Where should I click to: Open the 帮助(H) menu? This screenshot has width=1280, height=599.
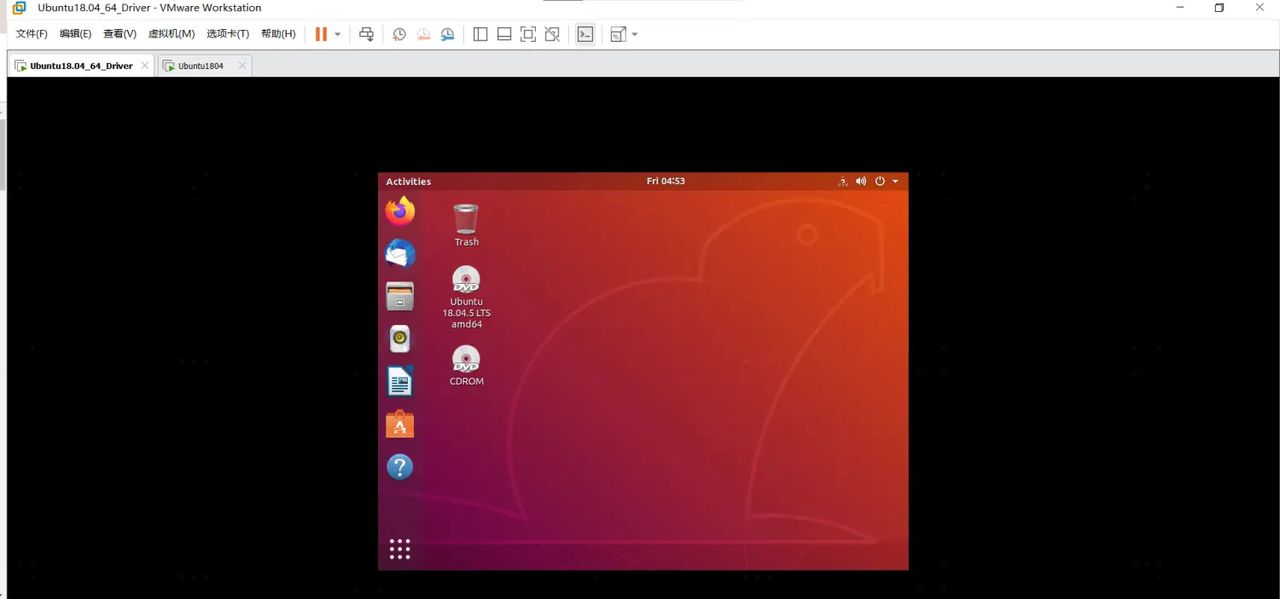tap(278, 34)
